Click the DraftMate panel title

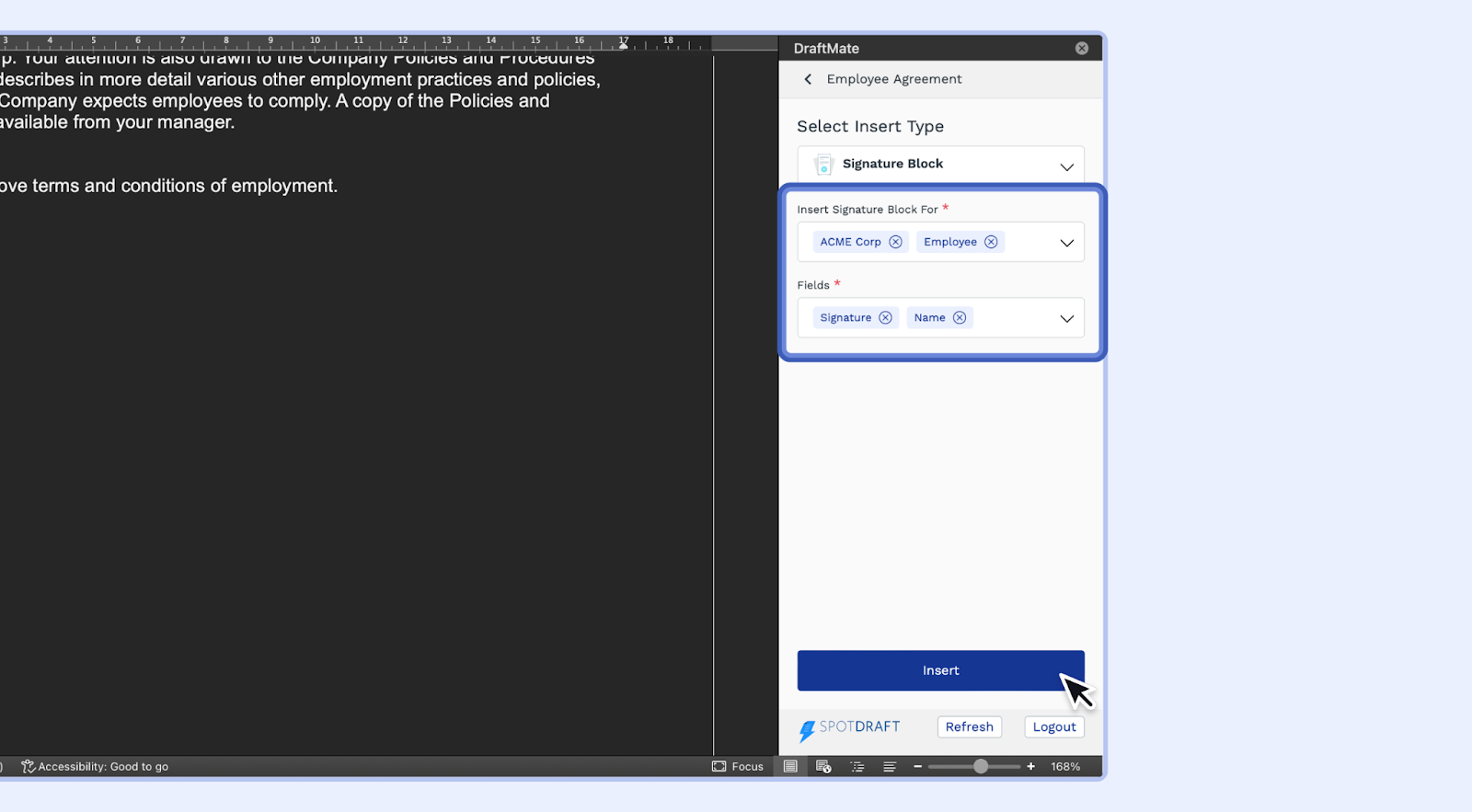(x=826, y=49)
